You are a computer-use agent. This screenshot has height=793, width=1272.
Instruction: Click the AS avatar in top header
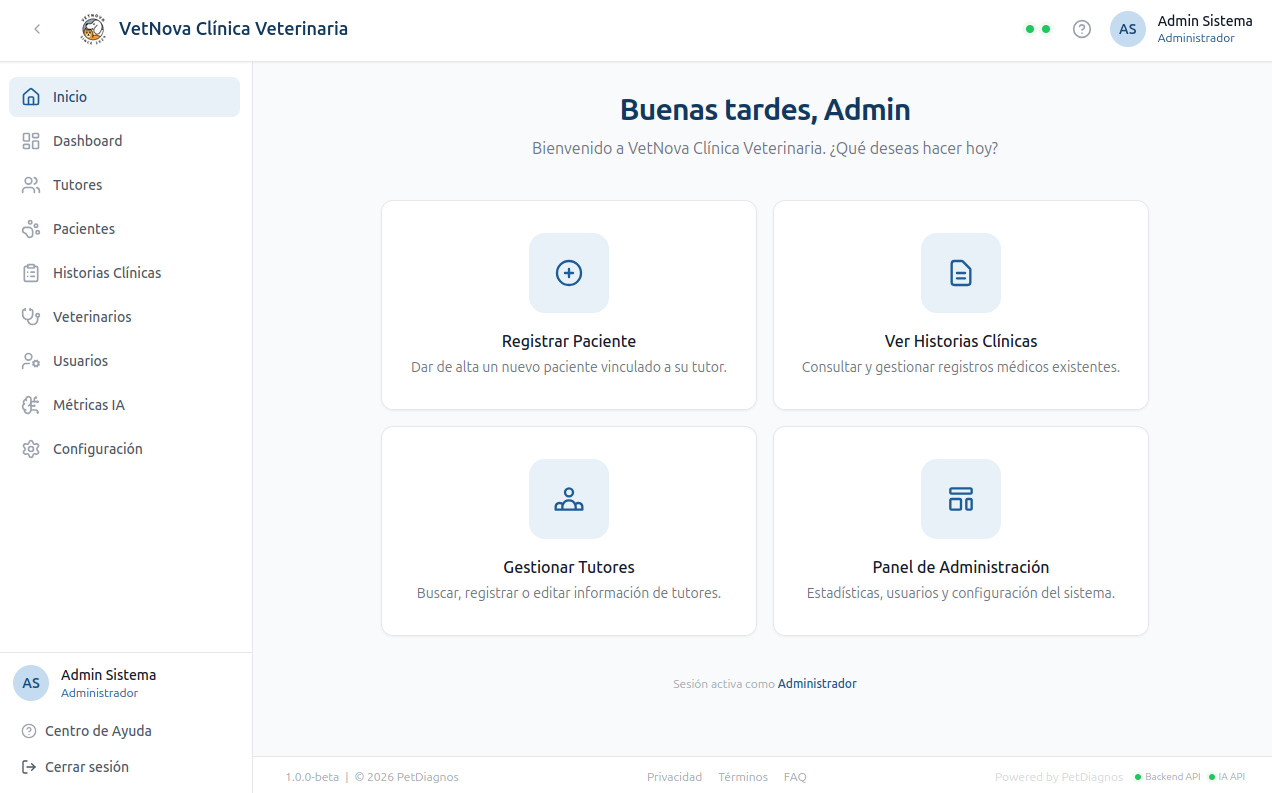tap(1128, 29)
